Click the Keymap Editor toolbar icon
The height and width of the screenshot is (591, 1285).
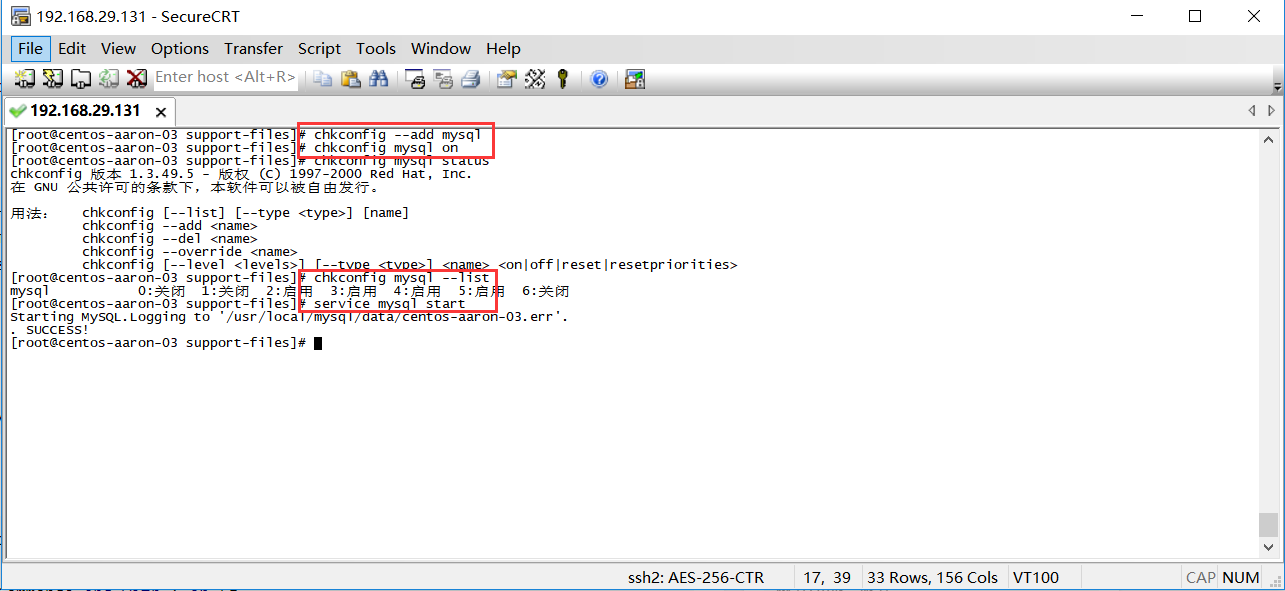(x=536, y=78)
